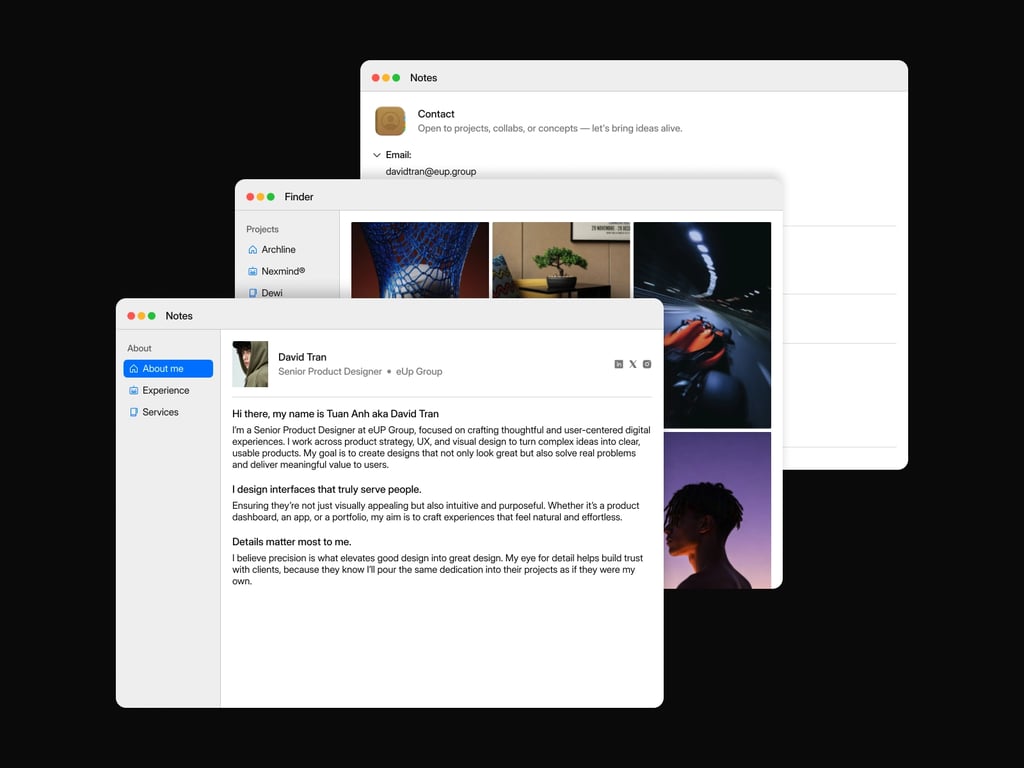
Task: Minimize the back Contact Notes window
Action: (x=386, y=78)
